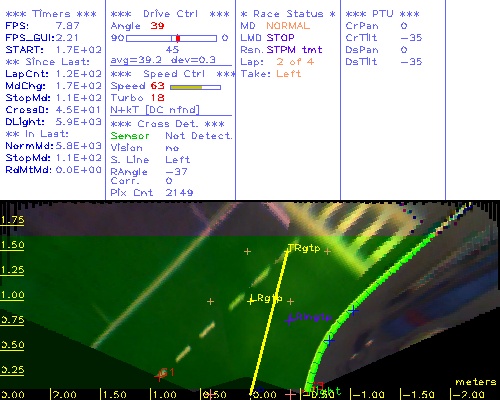Click the red marker on the angle bar
Image resolution: width=500 pixels, height=400 pixels.
(x=178, y=38)
